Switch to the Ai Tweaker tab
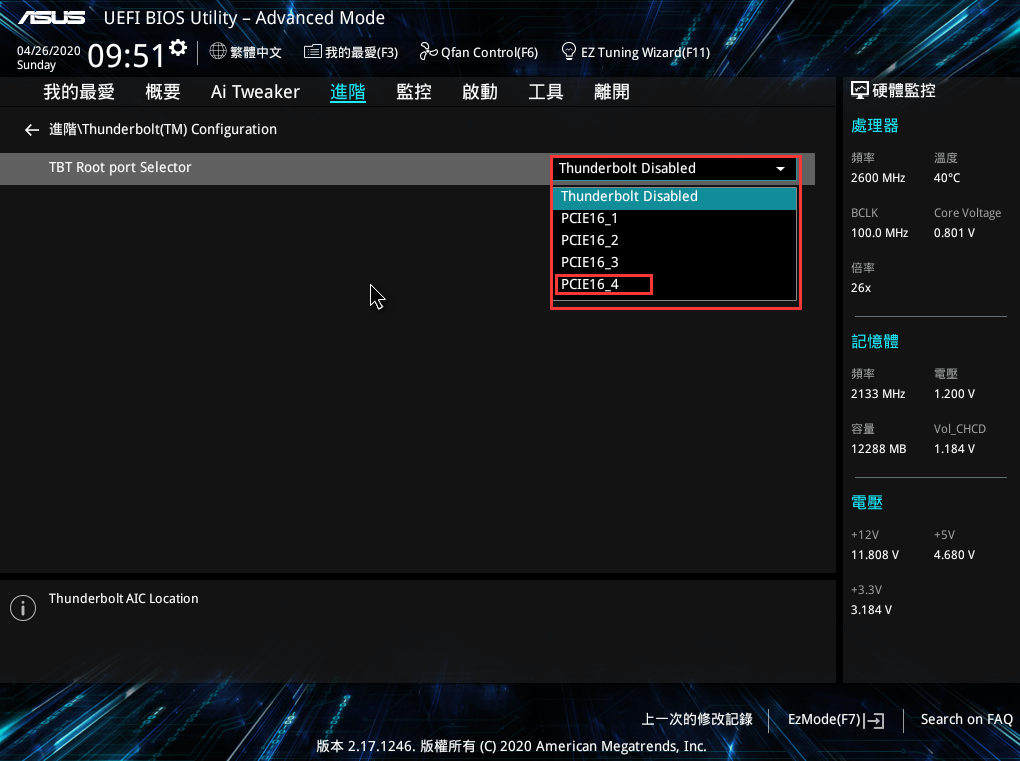The height and width of the screenshot is (761, 1020). pyautogui.click(x=255, y=92)
